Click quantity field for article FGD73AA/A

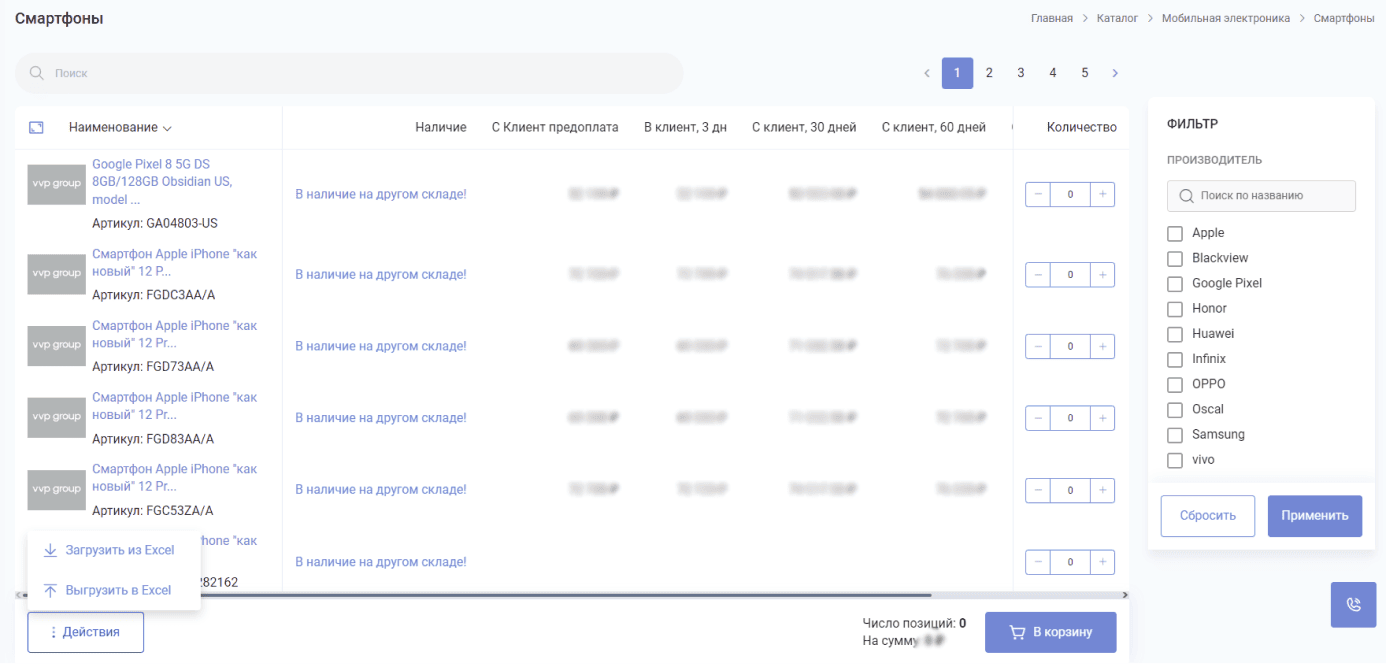point(1070,346)
